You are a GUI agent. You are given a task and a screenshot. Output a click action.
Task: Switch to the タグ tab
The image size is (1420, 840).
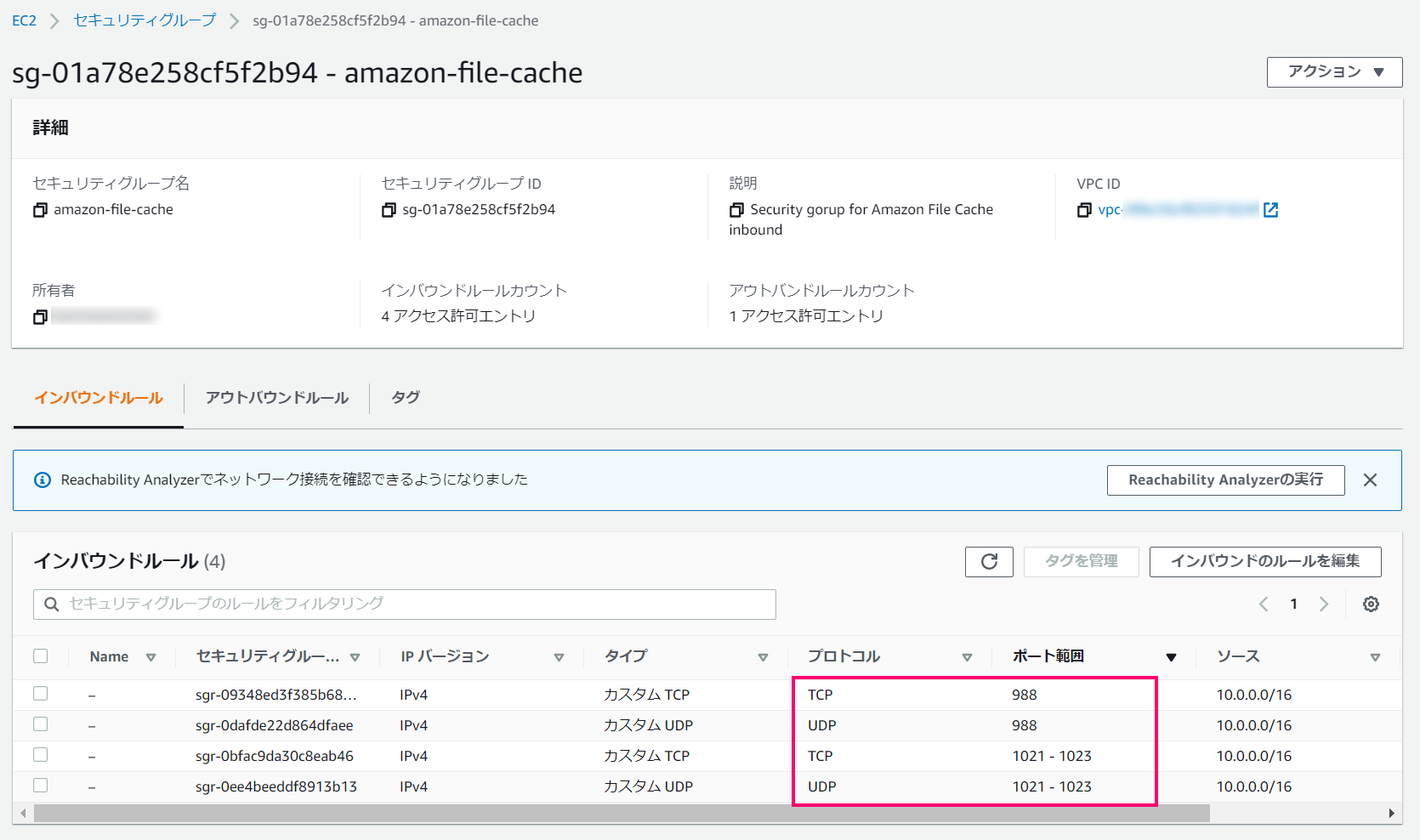[406, 398]
